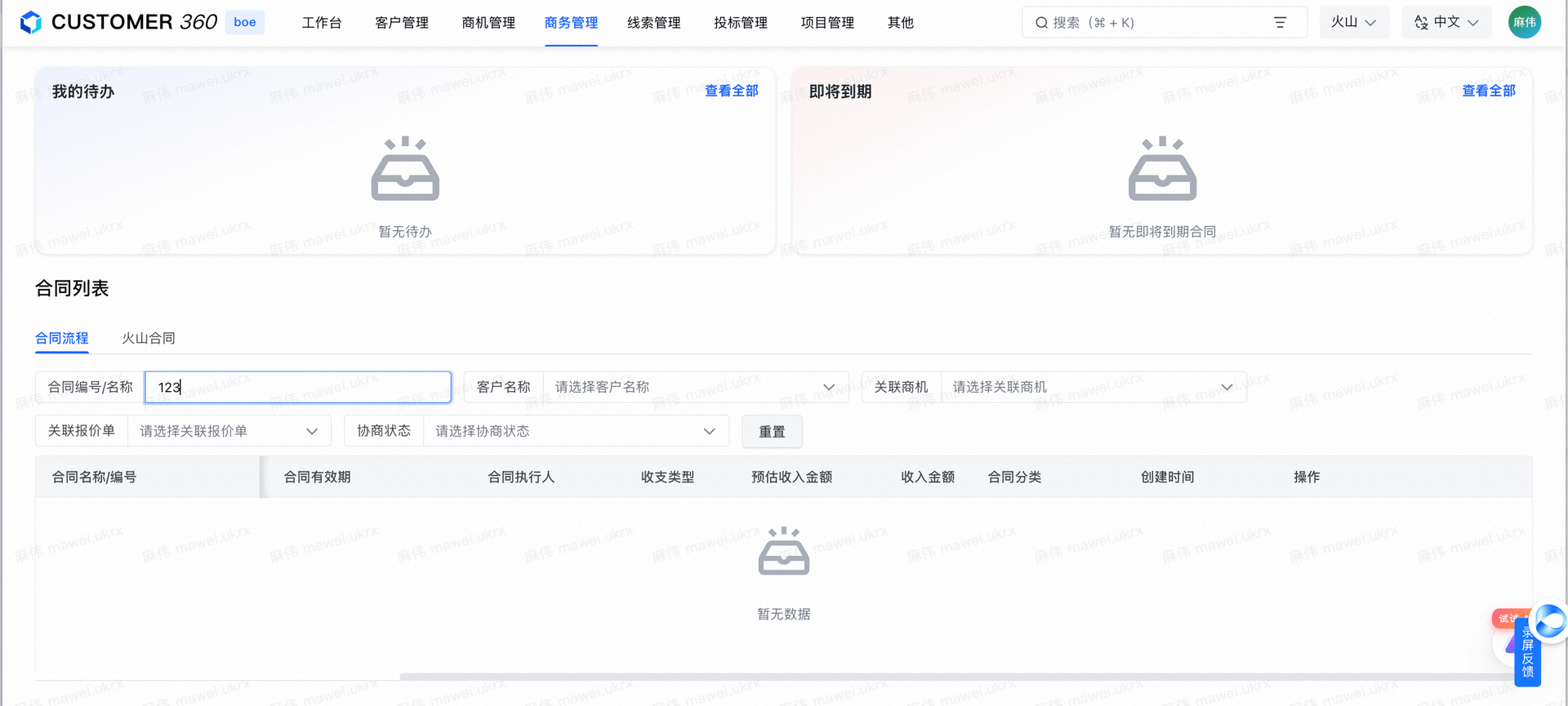This screenshot has width=1568, height=706.
Task: Click the 操作 column header
Action: (1307, 477)
